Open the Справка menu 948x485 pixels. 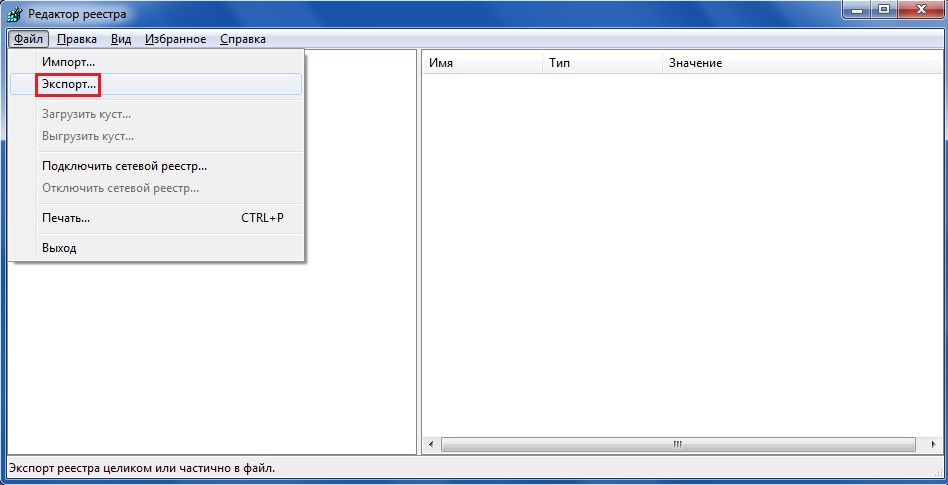point(242,39)
